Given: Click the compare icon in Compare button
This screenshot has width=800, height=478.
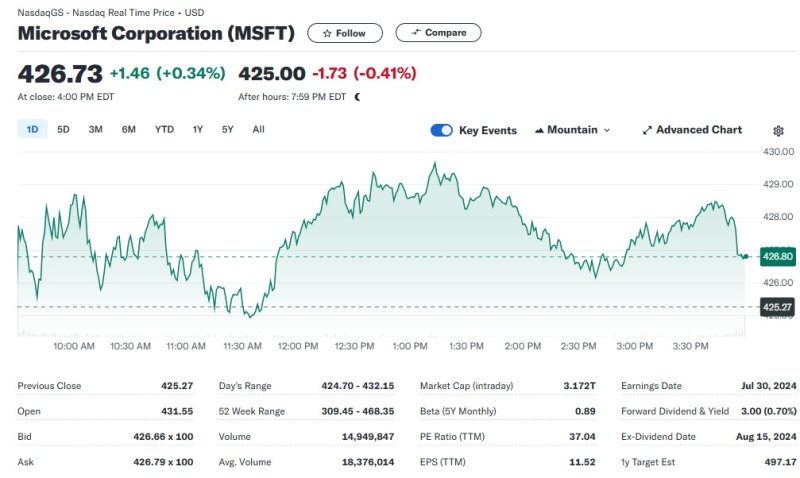Looking at the screenshot, I should tap(415, 33).
